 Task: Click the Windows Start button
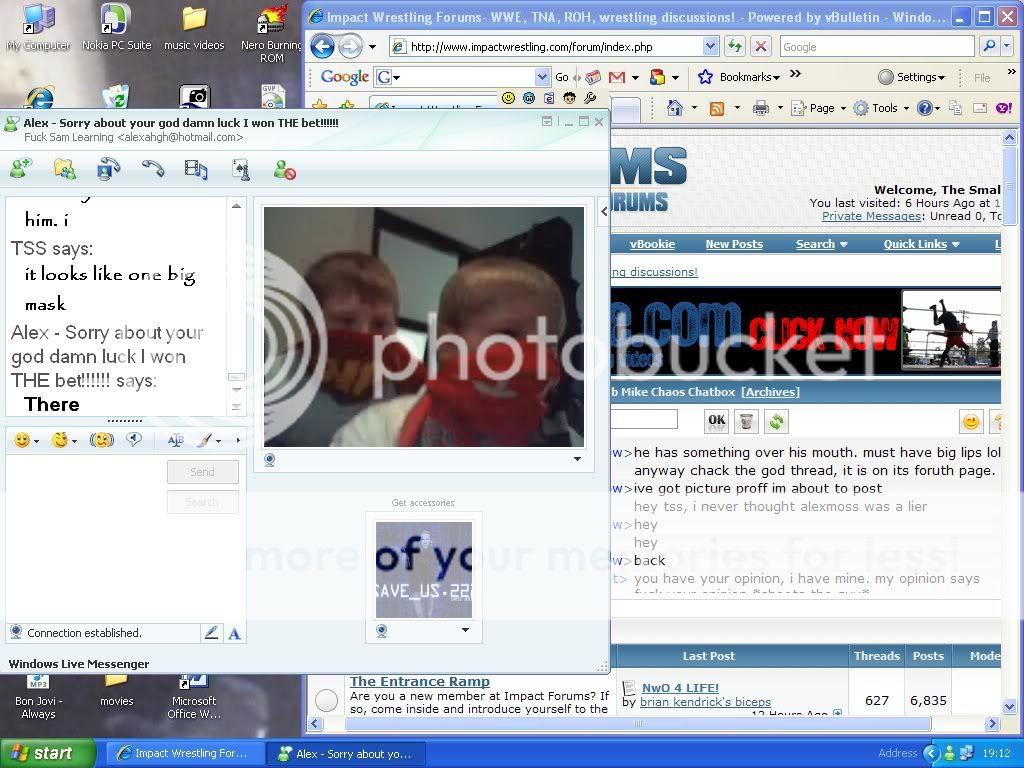pyautogui.click(x=47, y=753)
